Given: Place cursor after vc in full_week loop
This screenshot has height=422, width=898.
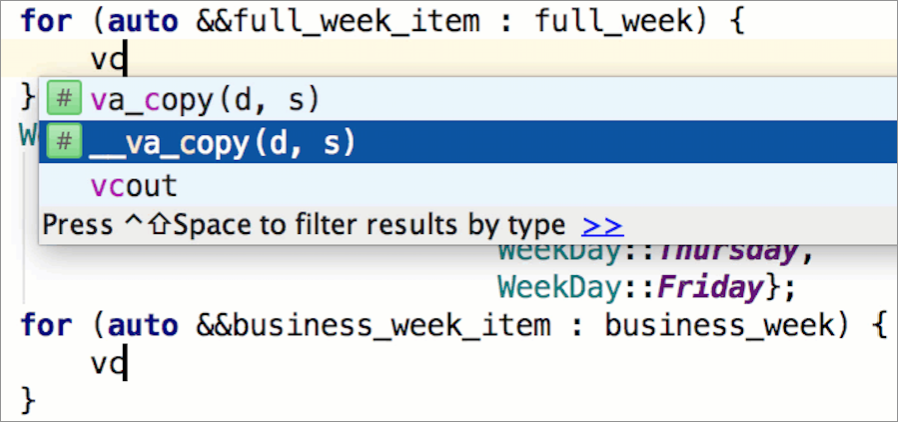Looking at the screenshot, I should [x=126, y=60].
